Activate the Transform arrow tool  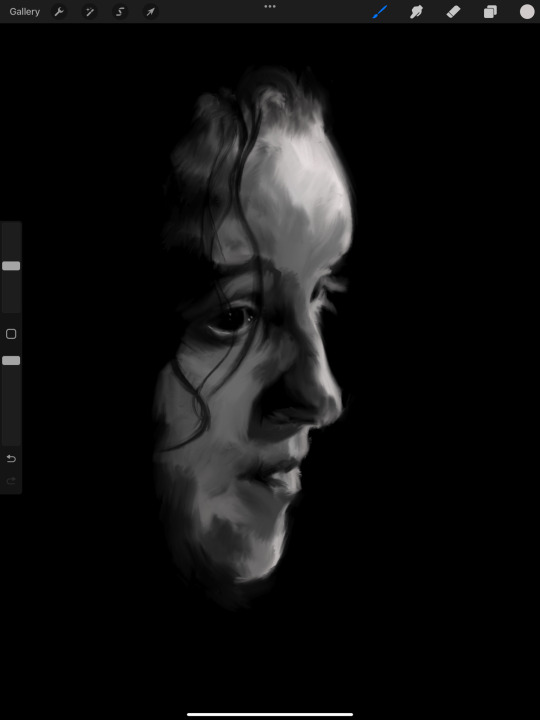point(151,12)
